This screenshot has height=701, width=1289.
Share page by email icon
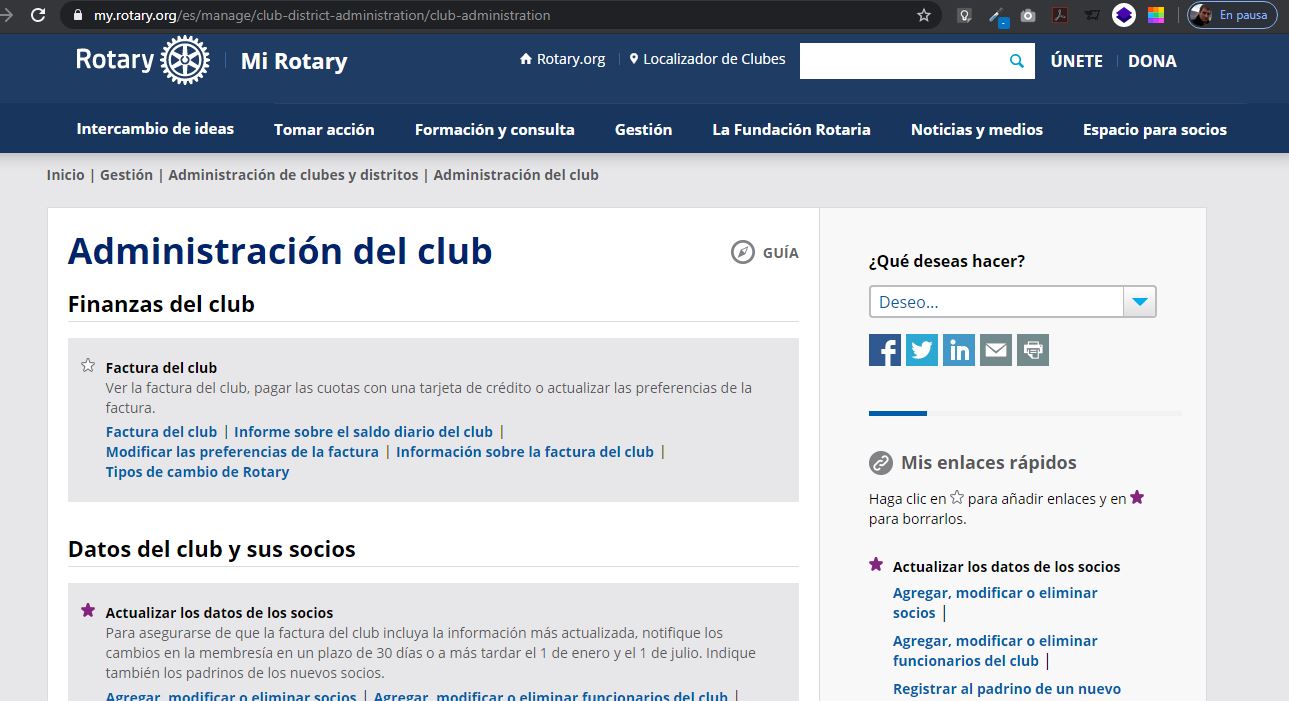click(x=996, y=350)
